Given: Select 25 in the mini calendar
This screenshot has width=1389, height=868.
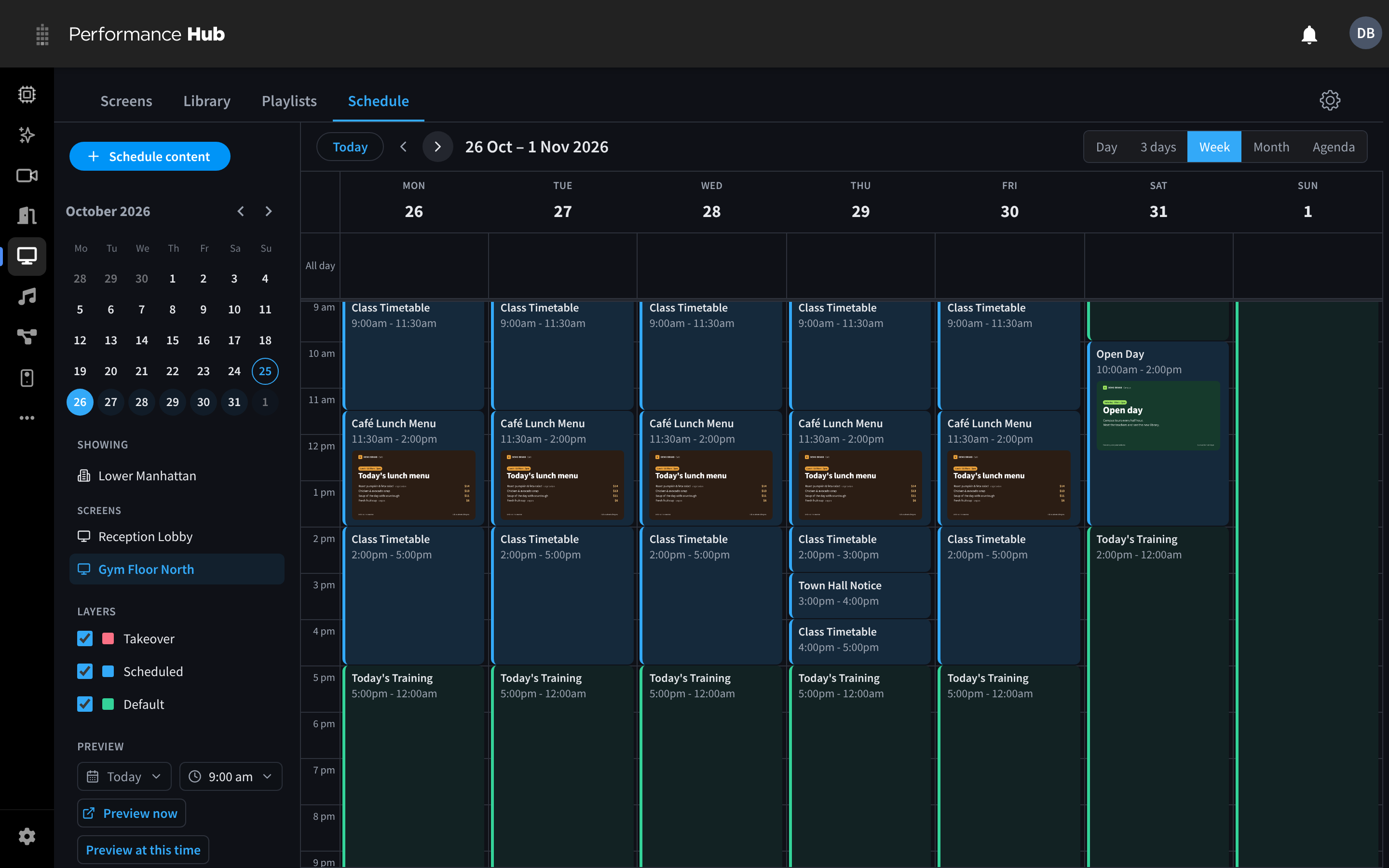Looking at the screenshot, I should (x=265, y=371).
